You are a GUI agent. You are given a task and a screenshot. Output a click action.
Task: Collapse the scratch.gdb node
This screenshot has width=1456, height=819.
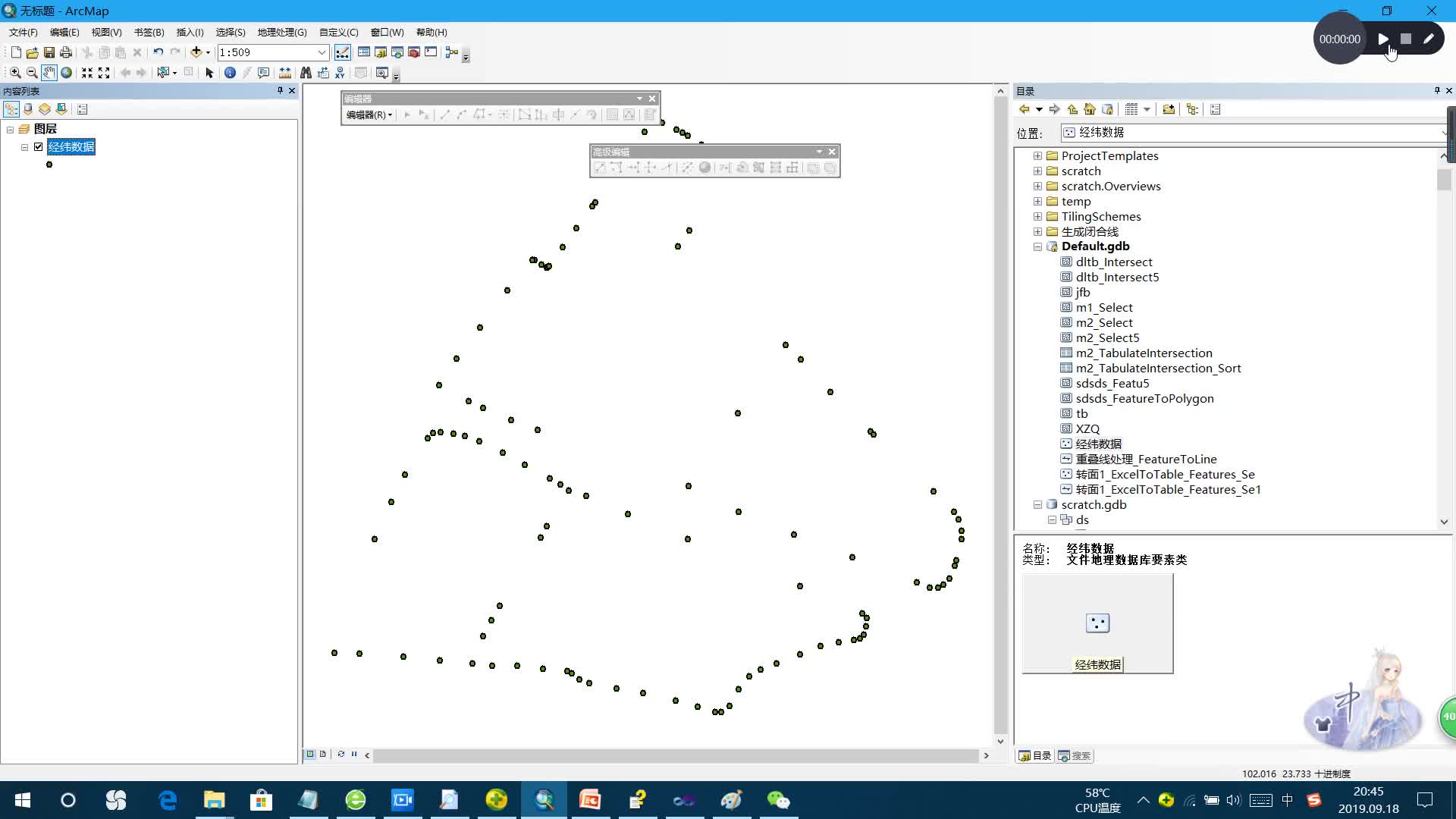(1037, 504)
